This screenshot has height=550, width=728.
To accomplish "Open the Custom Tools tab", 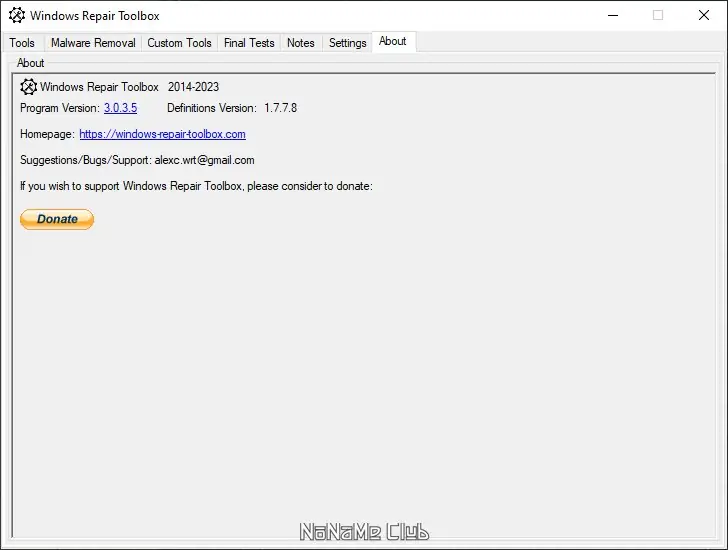I will click(x=179, y=43).
